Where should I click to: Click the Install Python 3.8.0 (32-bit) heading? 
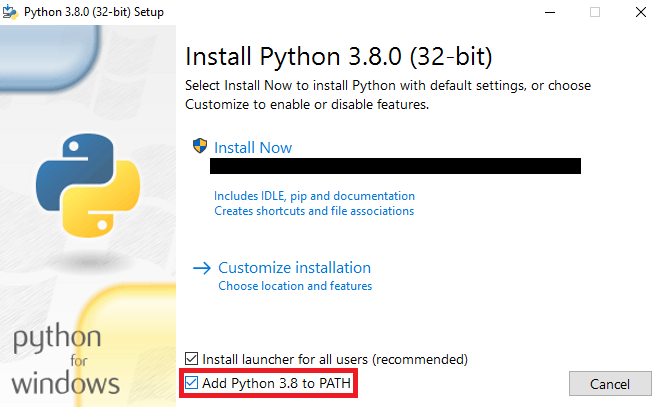339,56
